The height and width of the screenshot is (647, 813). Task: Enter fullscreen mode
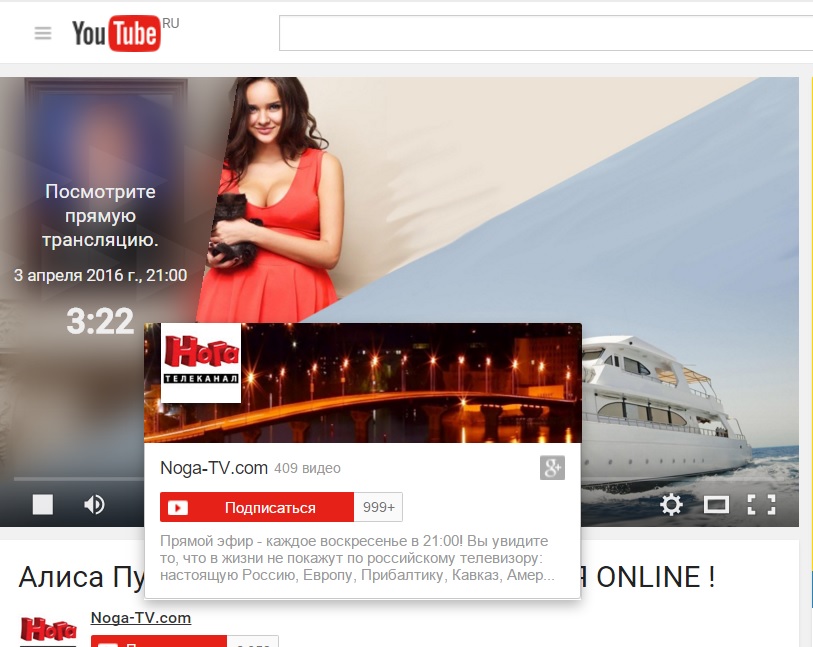pos(761,504)
